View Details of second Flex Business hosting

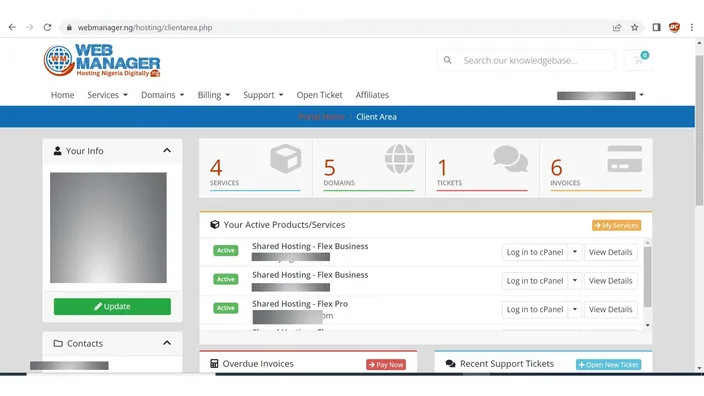611,281
